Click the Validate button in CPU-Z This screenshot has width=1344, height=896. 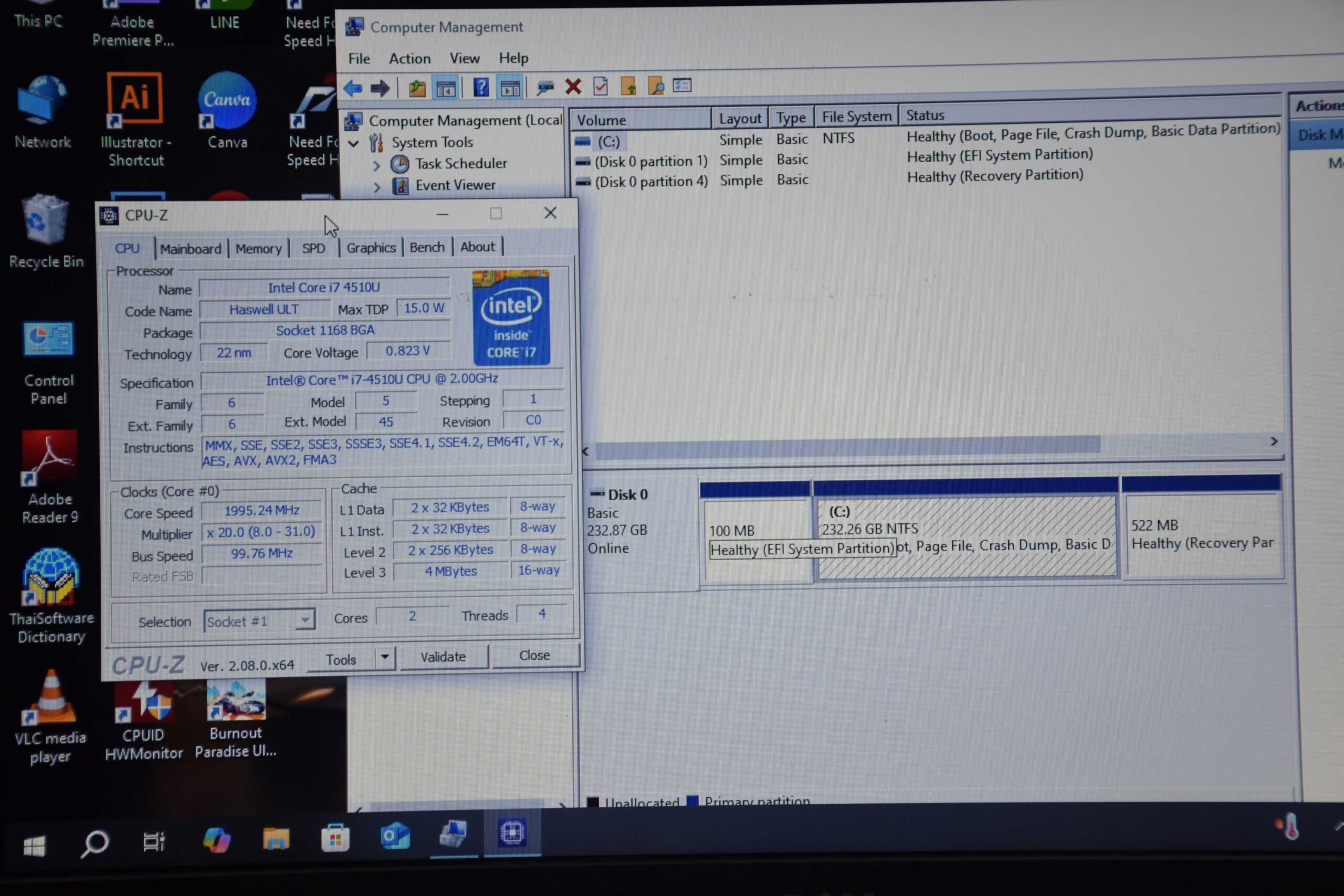(x=444, y=657)
